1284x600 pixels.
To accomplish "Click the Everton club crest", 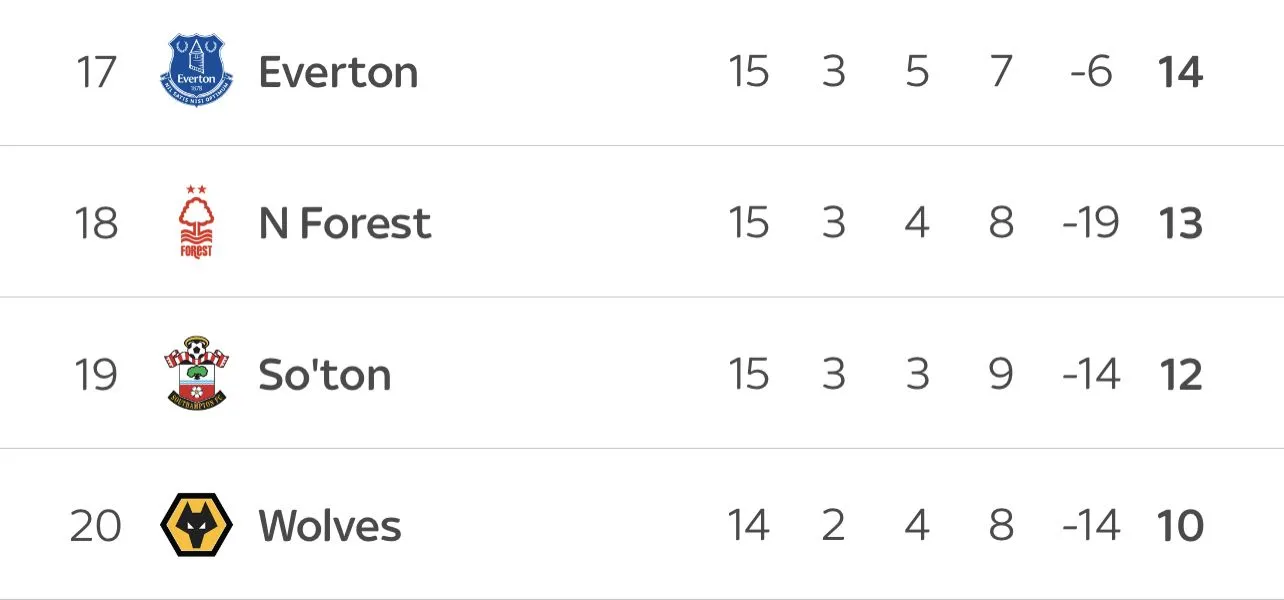I will coord(196,72).
